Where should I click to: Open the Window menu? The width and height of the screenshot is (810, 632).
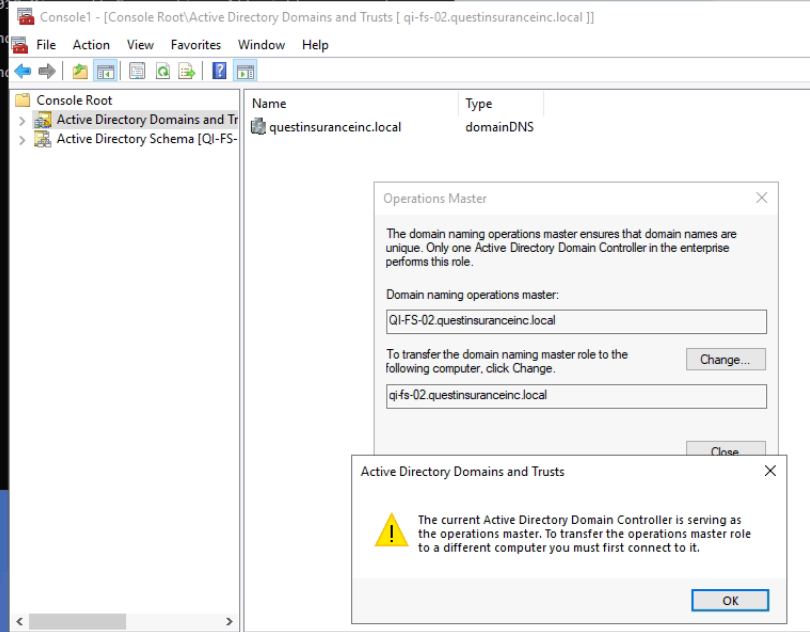click(261, 45)
